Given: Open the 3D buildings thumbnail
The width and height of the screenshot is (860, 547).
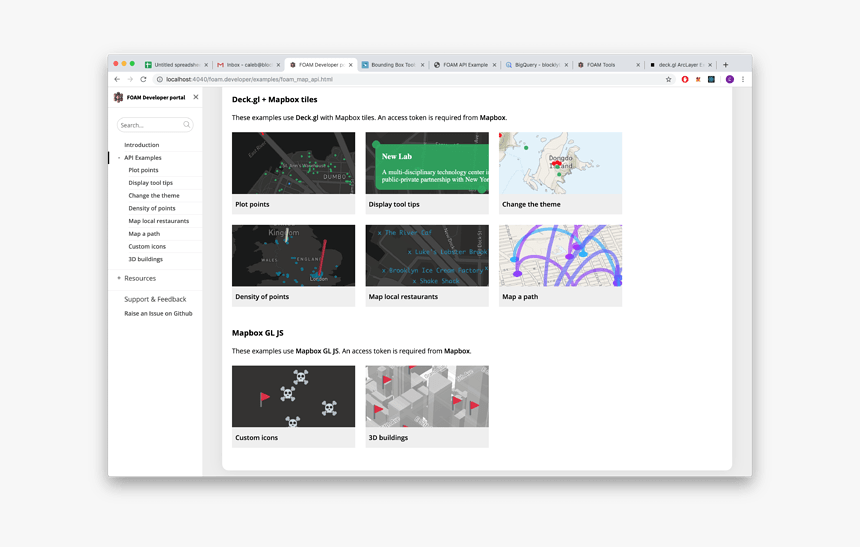Looking at the screenshot, I should point(427,396).
